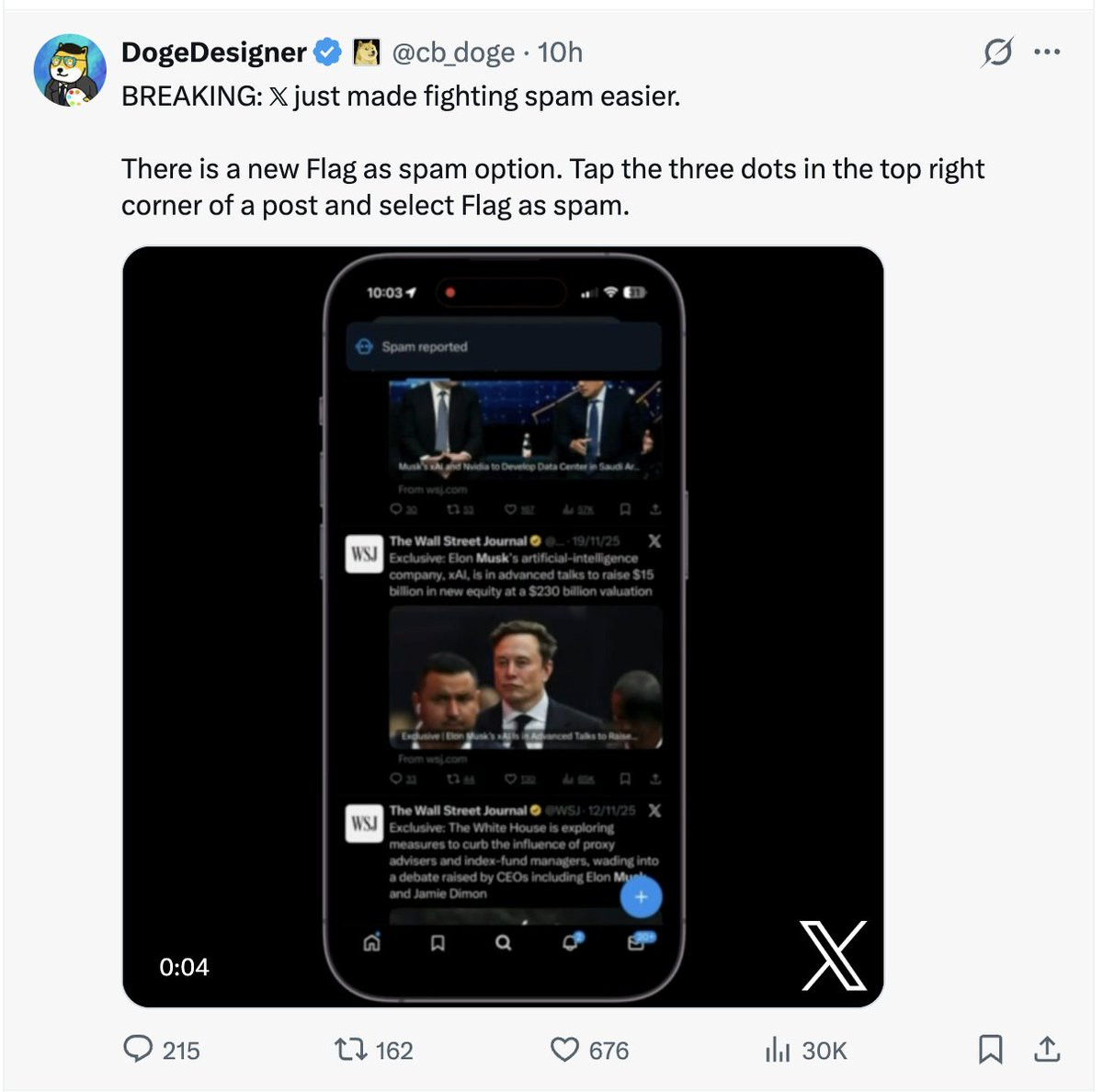This screenshot has height=1092, width=1103.
Task: Click the doge affiliate badge next to name
Action: coord(367,52)
